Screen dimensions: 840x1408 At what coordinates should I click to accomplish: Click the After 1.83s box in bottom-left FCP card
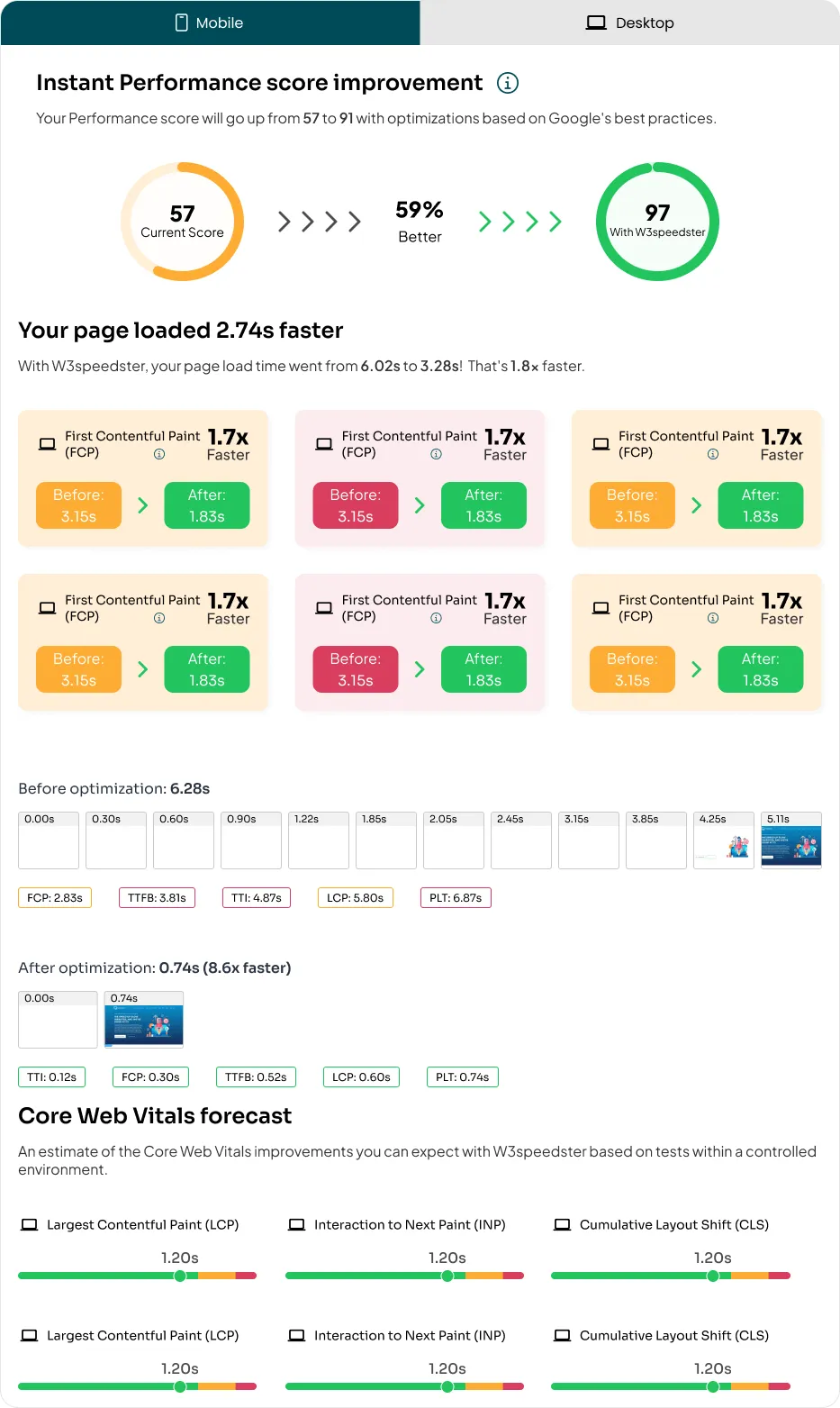[x=207, y=669]
